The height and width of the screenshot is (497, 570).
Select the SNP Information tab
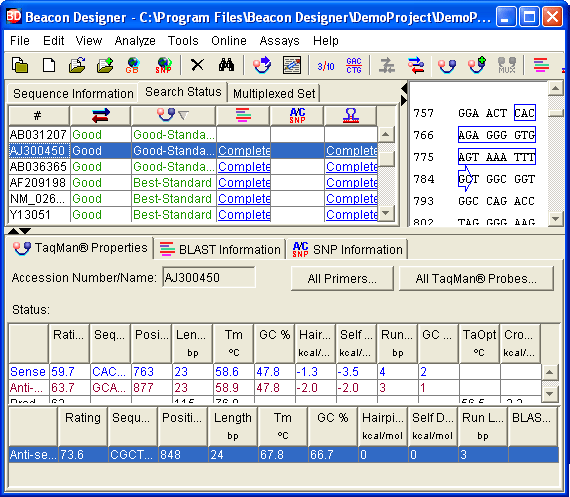tap(348, 250)
